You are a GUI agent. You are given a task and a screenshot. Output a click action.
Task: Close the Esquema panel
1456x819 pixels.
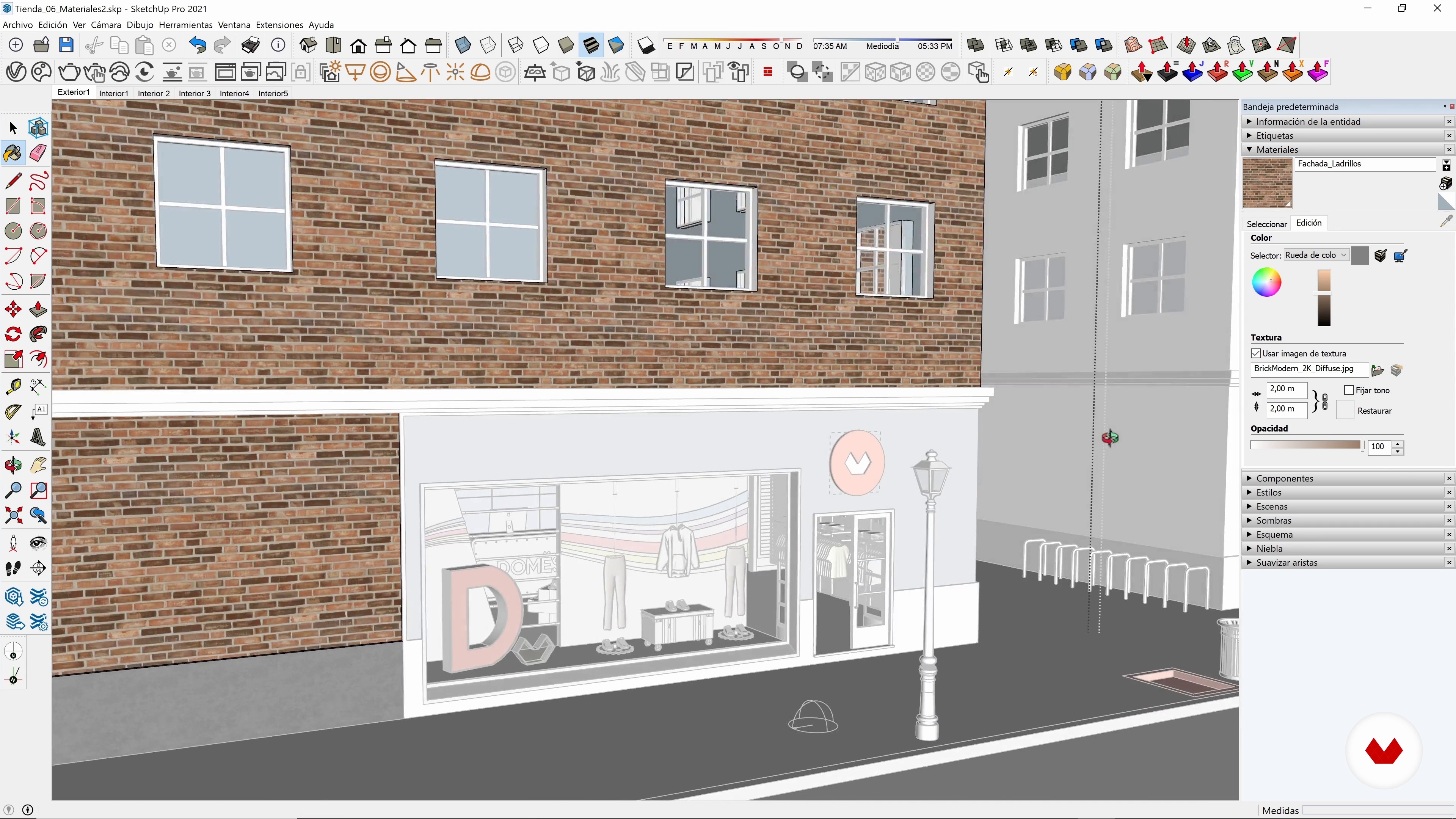(1449, 535)
